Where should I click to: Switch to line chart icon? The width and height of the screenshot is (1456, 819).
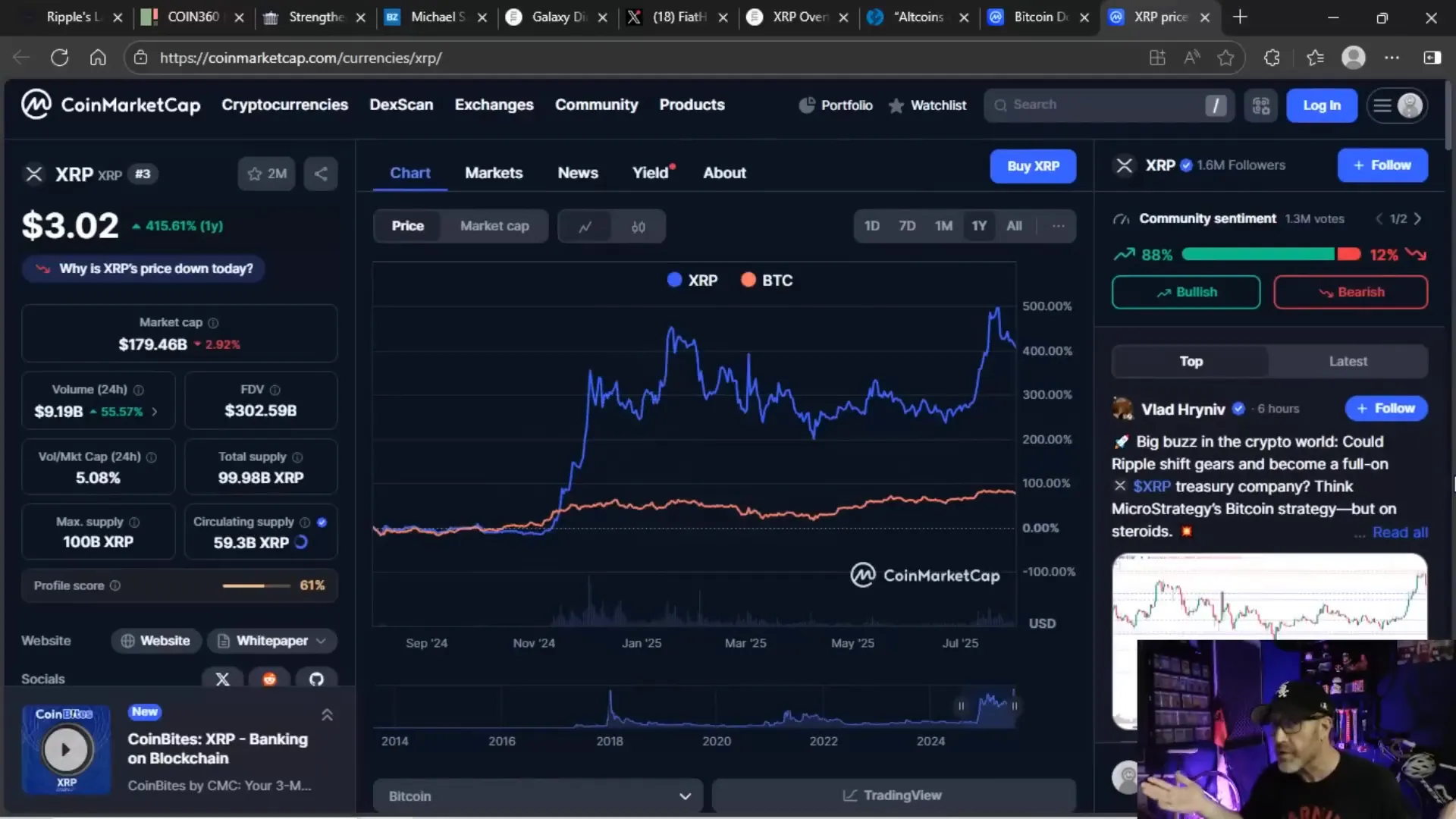585,226
